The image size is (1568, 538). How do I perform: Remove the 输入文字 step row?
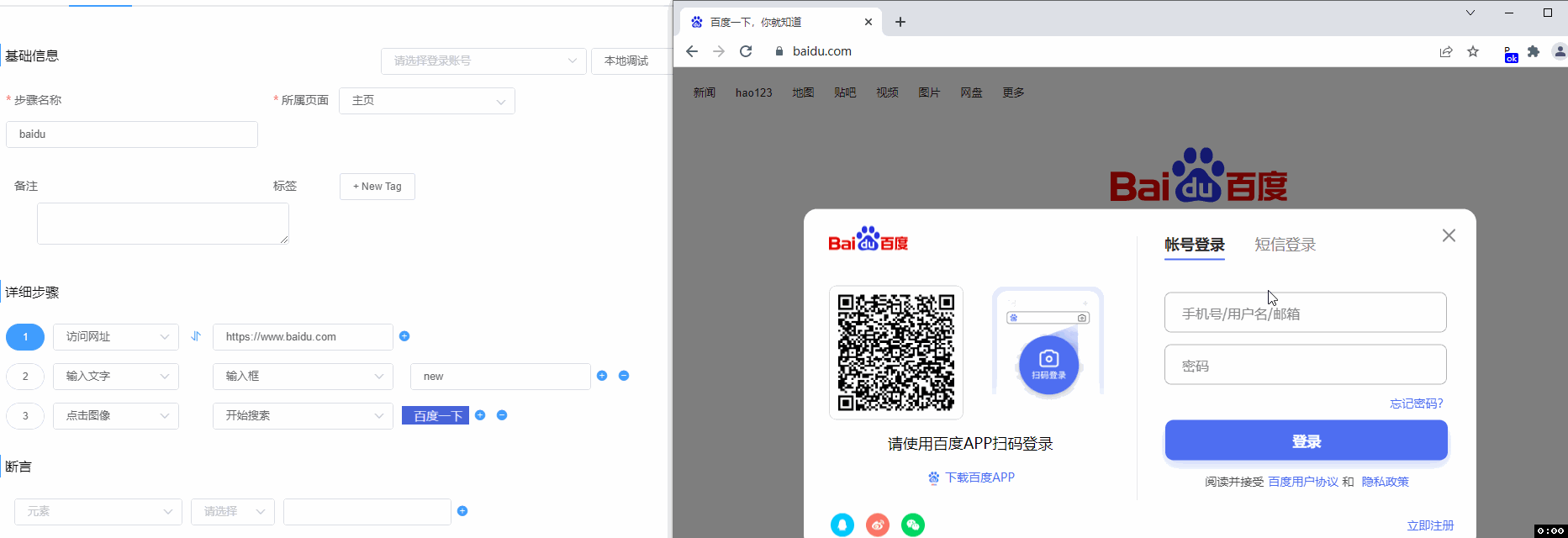(624, 376)
